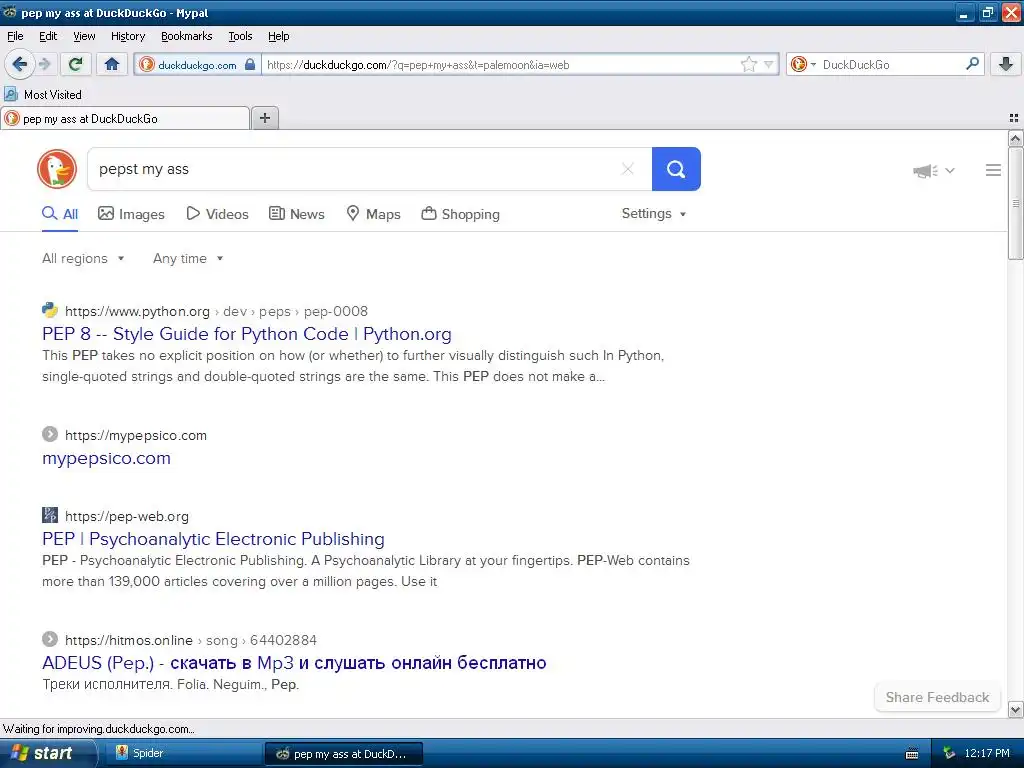Viewport: 1024px width, 768px height.
Task: Open the search engine selector dropdown
Action: click(803, 64)
